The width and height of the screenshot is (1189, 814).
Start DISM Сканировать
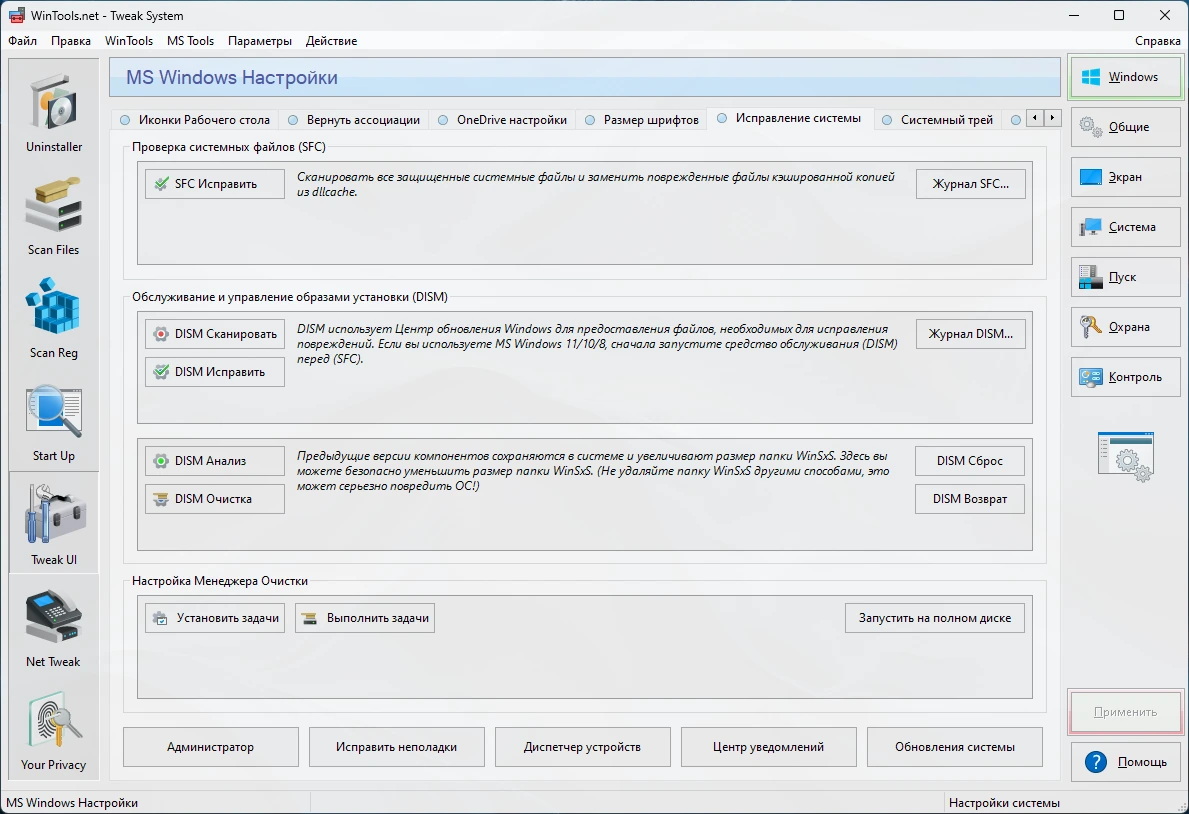[x=215, y=334]
